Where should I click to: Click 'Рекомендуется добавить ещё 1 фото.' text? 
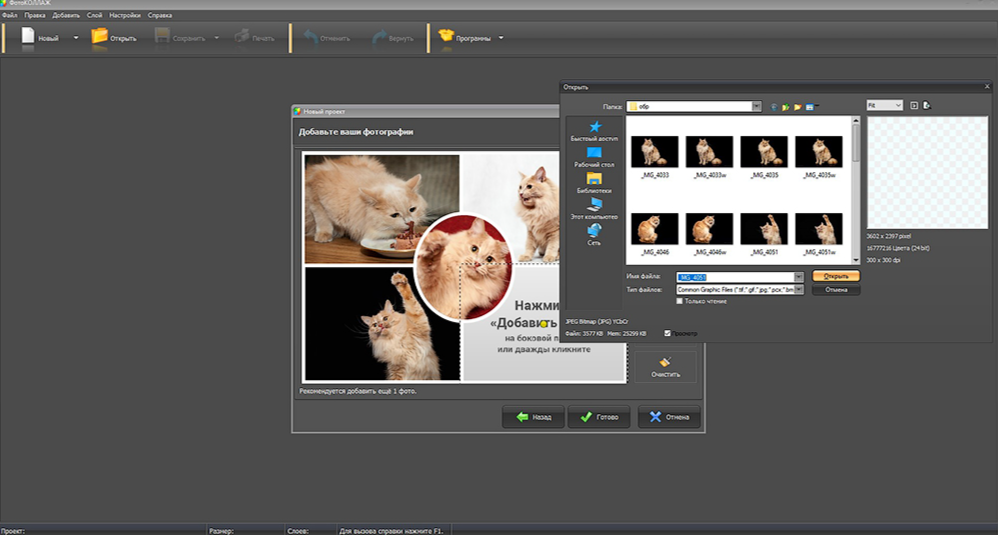coord(357,391)
